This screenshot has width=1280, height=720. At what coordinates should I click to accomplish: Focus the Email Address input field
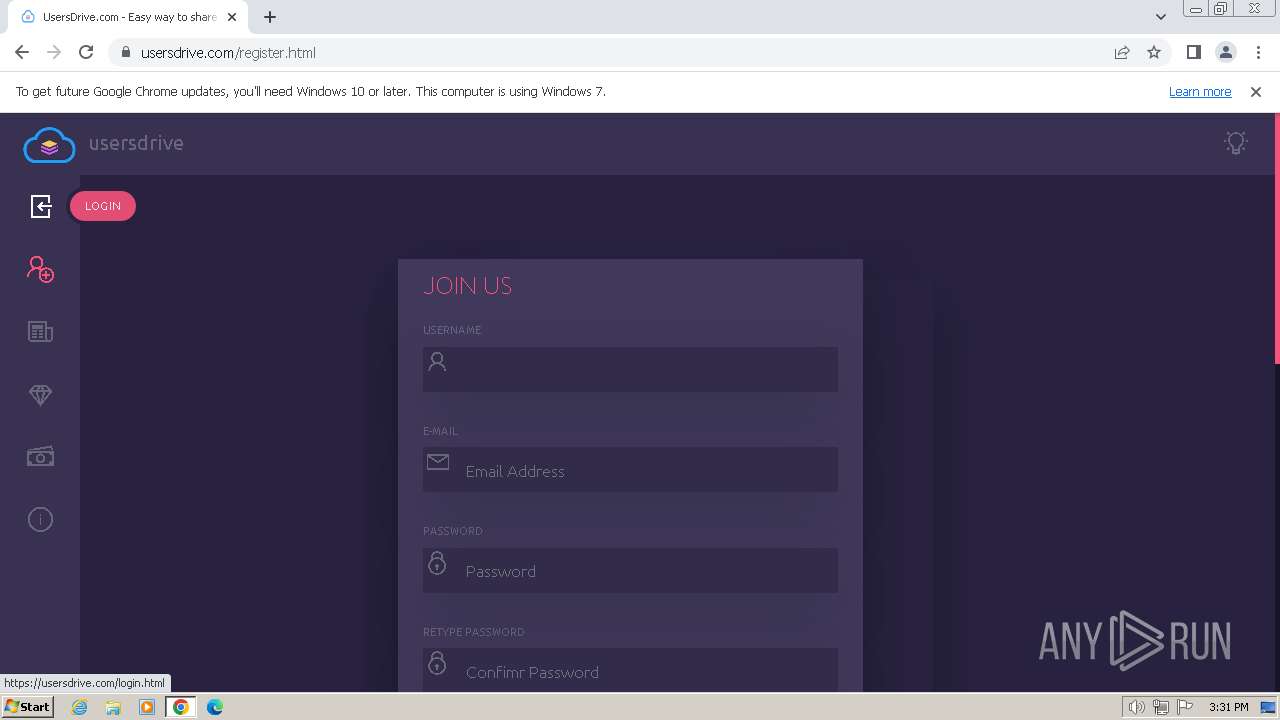coord(630,470)
